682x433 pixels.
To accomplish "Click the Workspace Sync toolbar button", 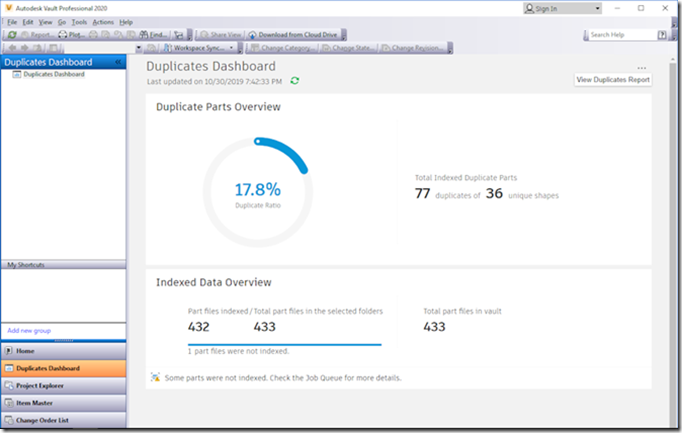I will coord(194,48).
